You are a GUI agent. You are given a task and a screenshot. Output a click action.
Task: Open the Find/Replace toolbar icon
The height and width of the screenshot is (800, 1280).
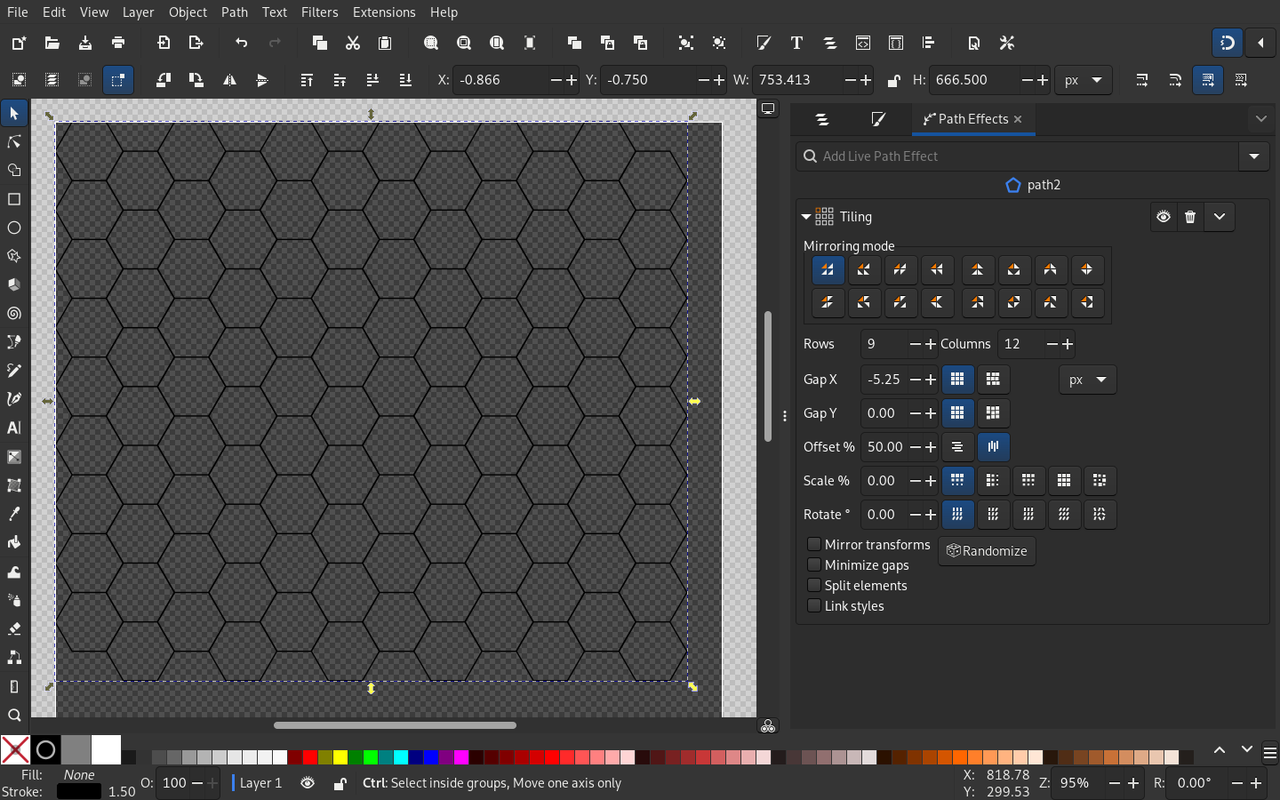click(x=973, y=43)
